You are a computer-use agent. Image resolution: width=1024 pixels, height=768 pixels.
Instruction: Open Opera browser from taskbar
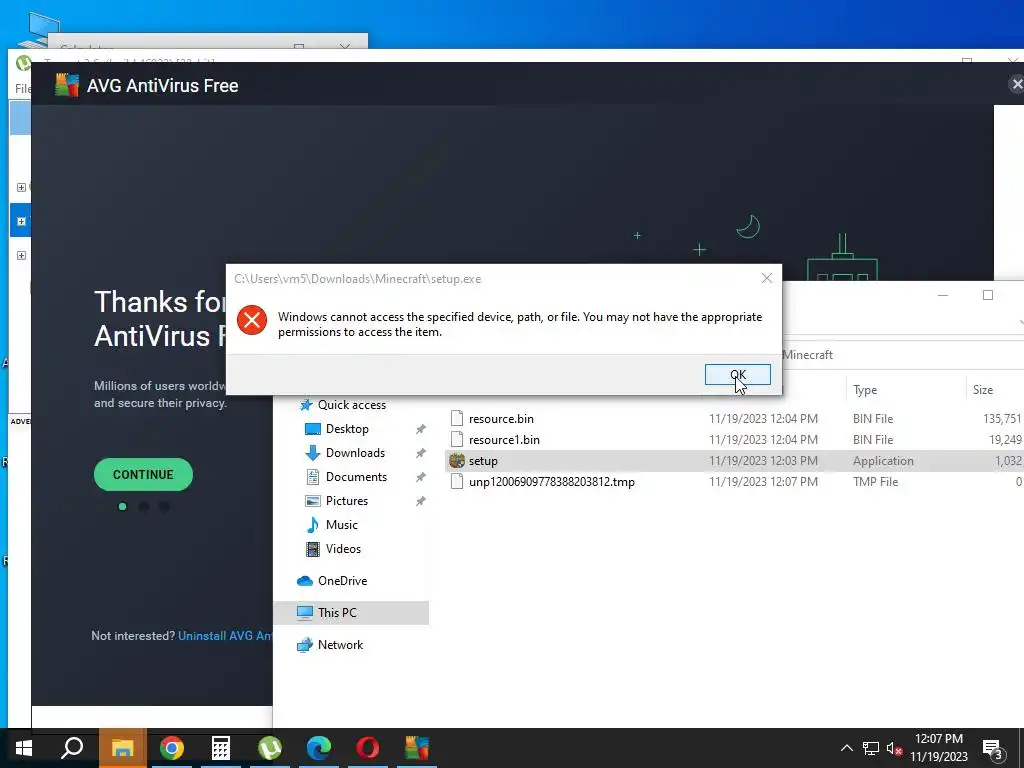coord(368,748)
